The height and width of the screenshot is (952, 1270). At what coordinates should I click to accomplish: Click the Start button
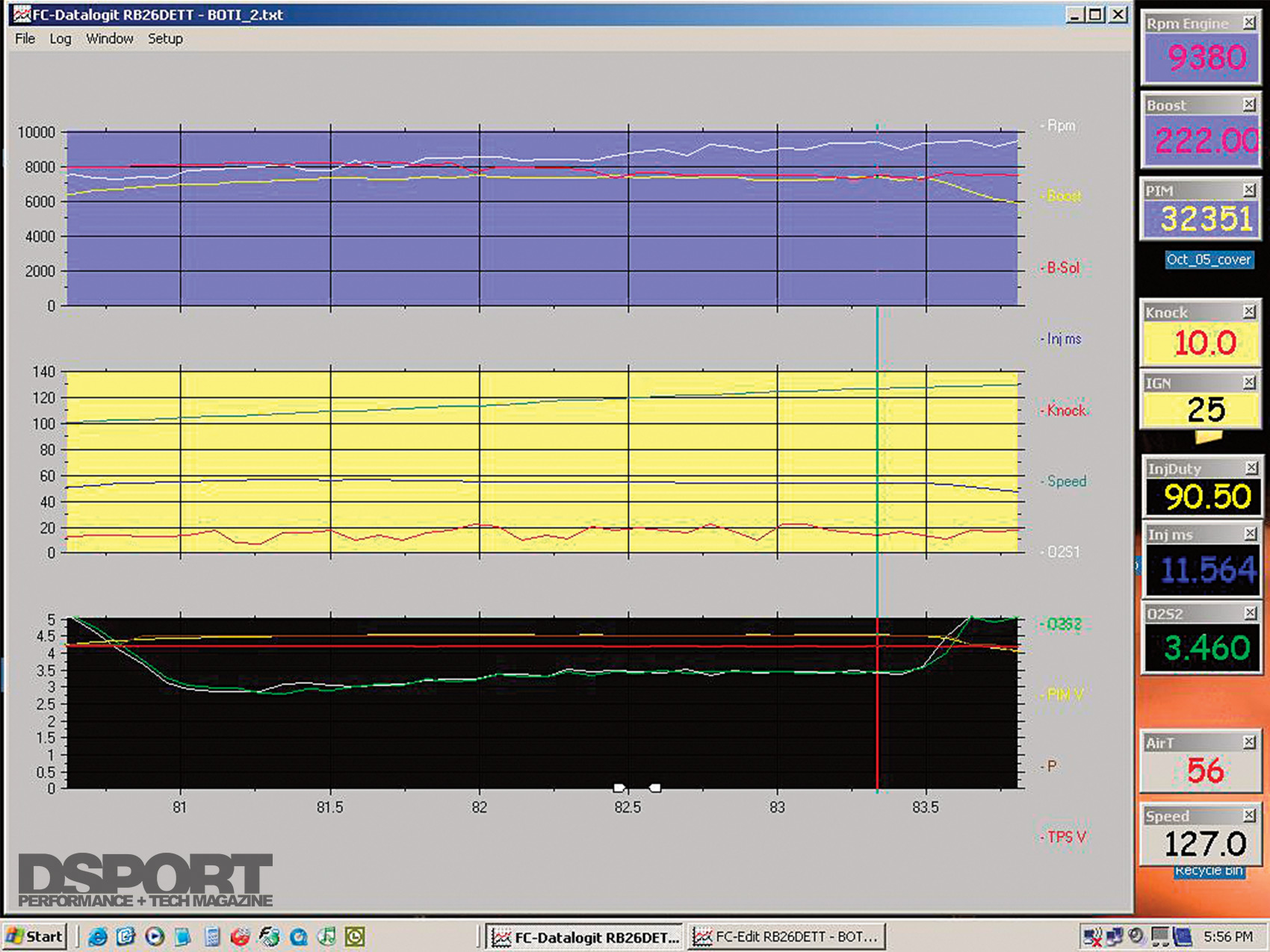point(35,936)
